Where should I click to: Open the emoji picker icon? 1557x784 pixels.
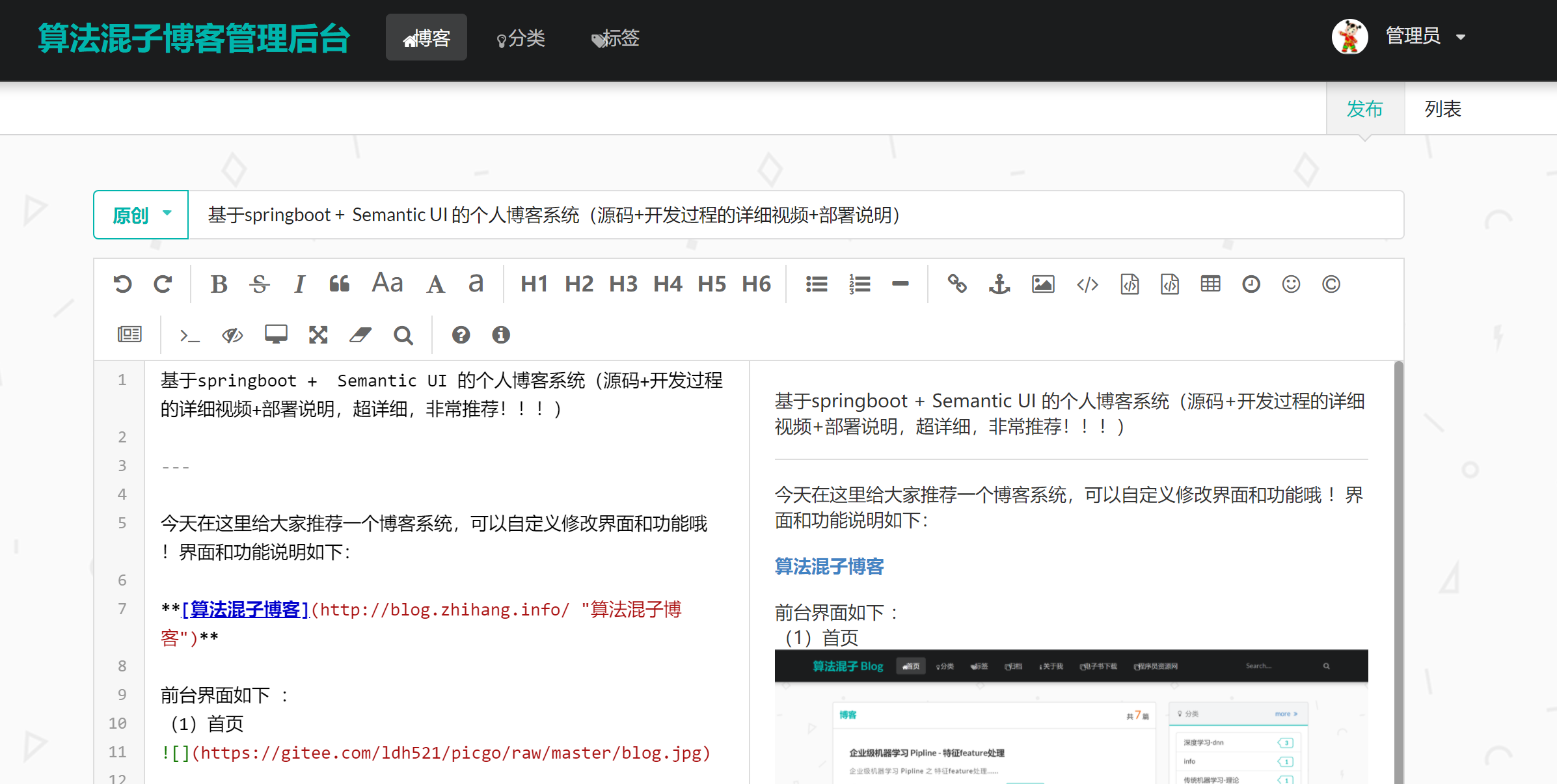1291,284
